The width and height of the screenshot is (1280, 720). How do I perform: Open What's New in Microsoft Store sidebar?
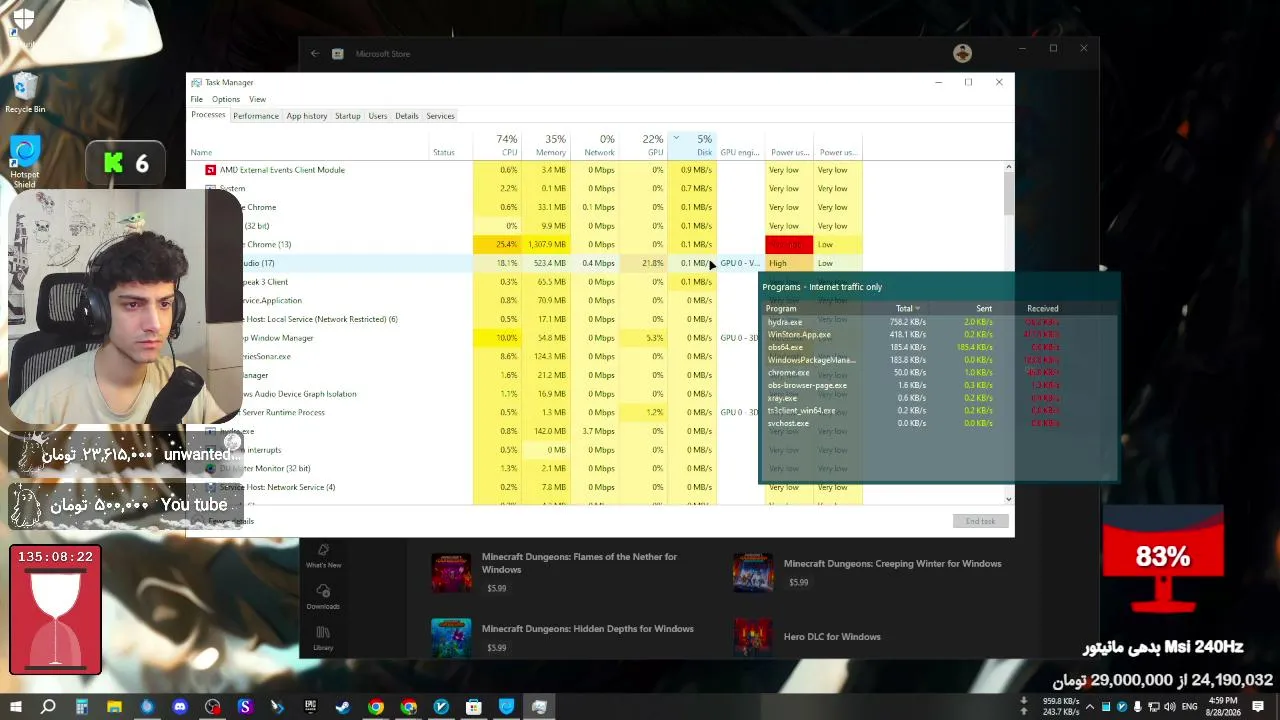click(323, 557)
